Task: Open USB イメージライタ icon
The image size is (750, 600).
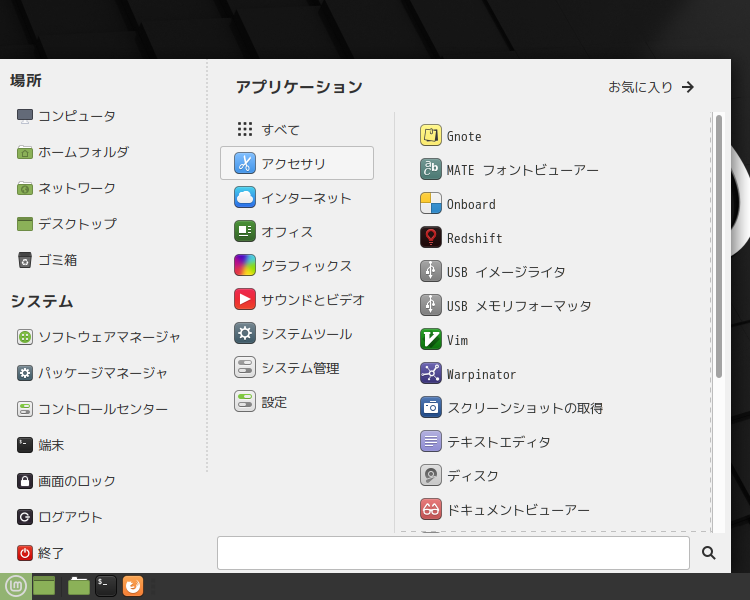Action: tap(430, 271)
